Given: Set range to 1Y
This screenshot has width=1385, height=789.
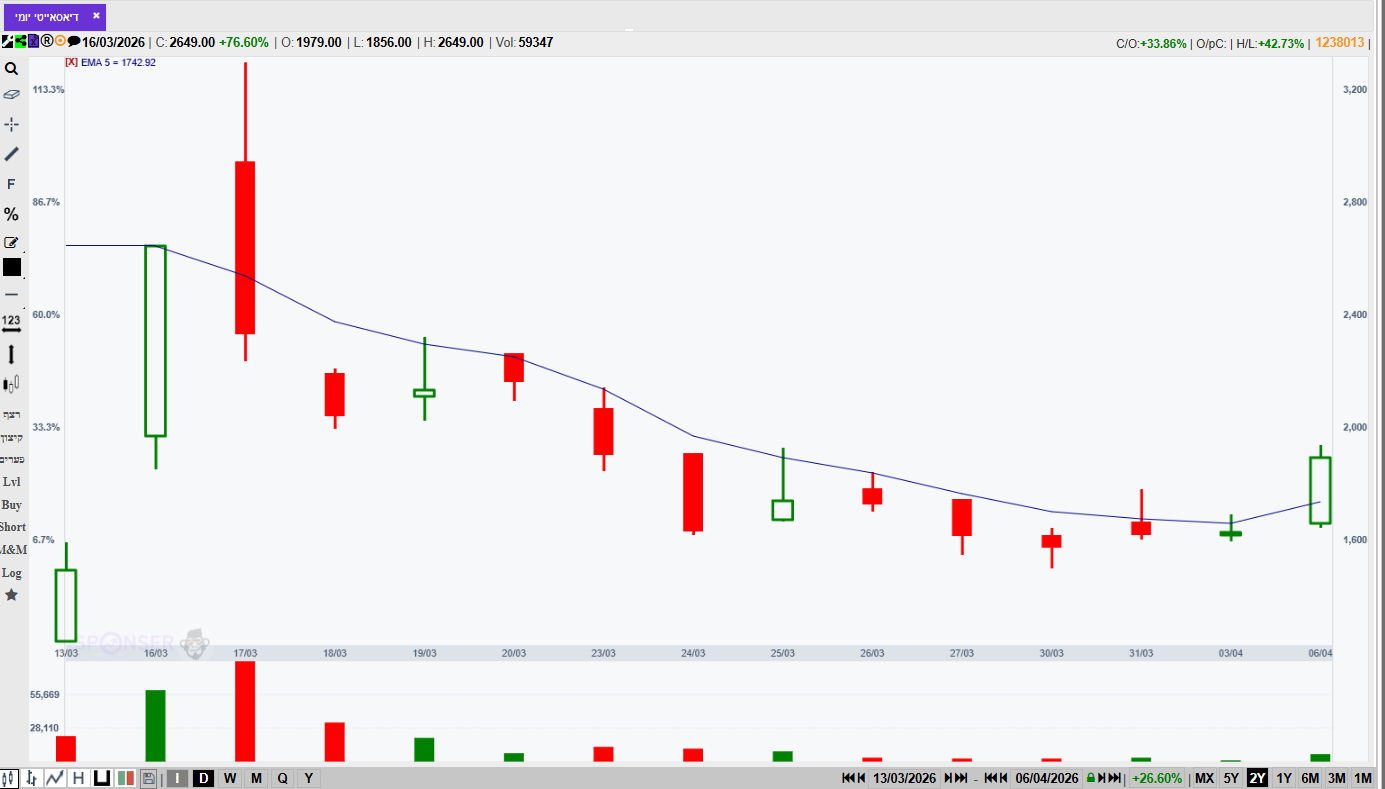Looking at the screenshot, I should click(x=1284, y=778).
